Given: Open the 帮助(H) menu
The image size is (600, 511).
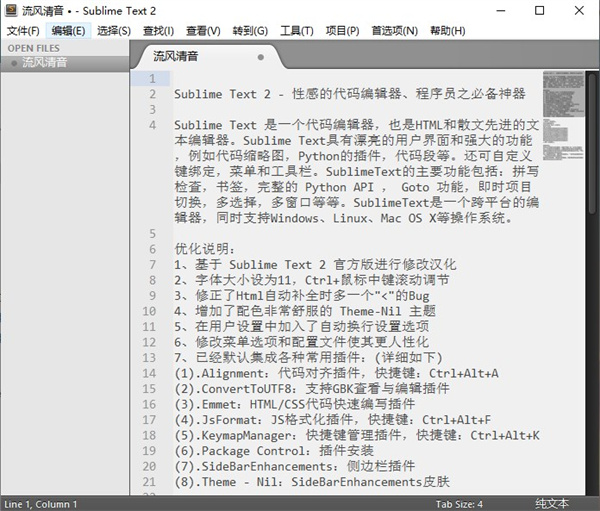Looking at the screenshot, I should (448, 31).
